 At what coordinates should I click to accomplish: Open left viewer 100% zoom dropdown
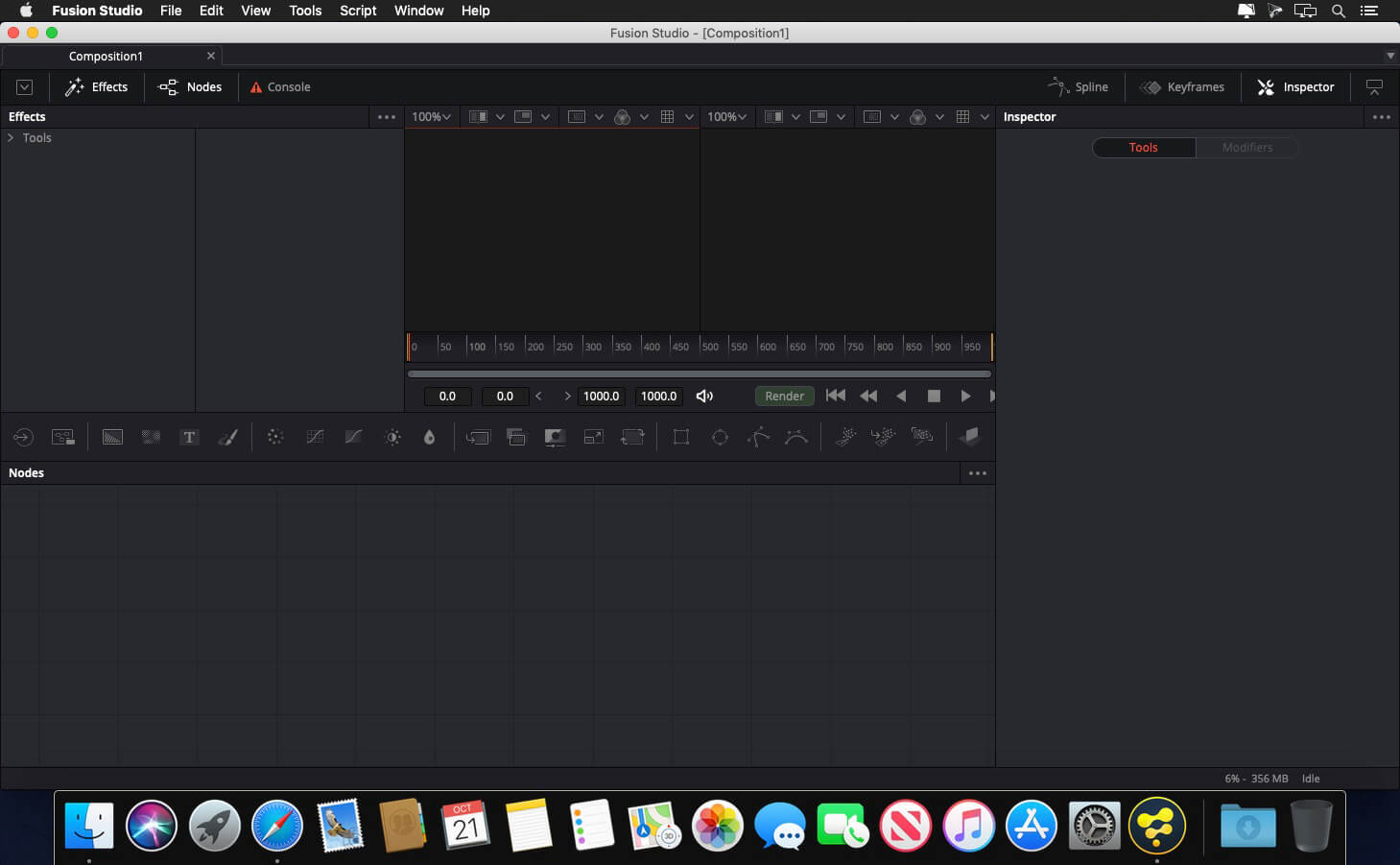tap(431, 117)
